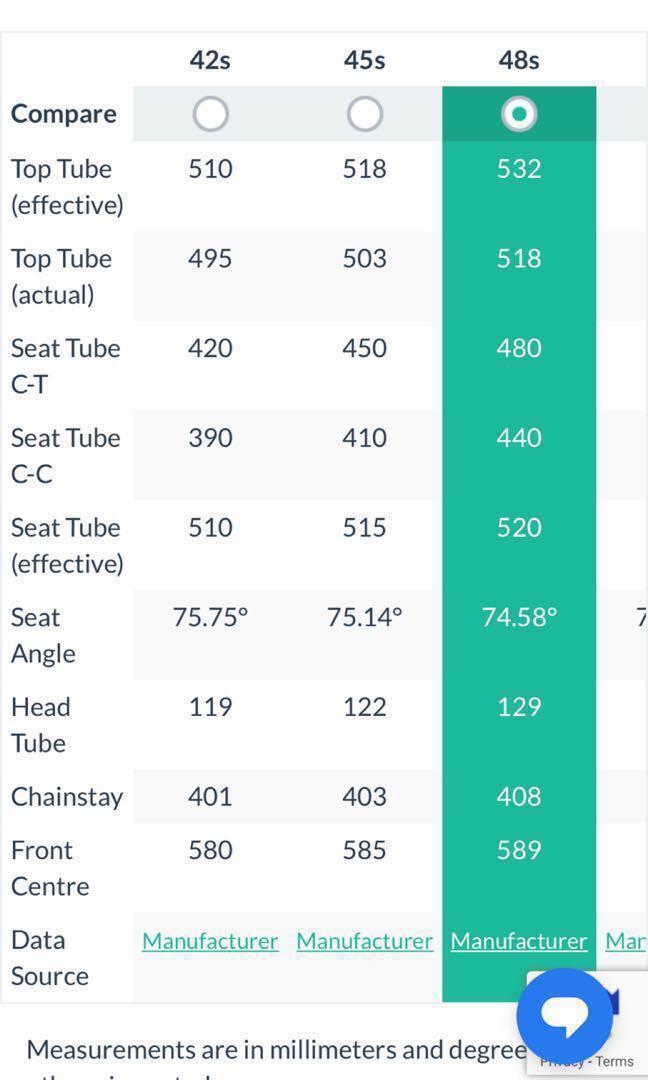The height and width of the screenshot is (1080, 648).
Task: Click the 42s column header
Action: pos(210,61)
